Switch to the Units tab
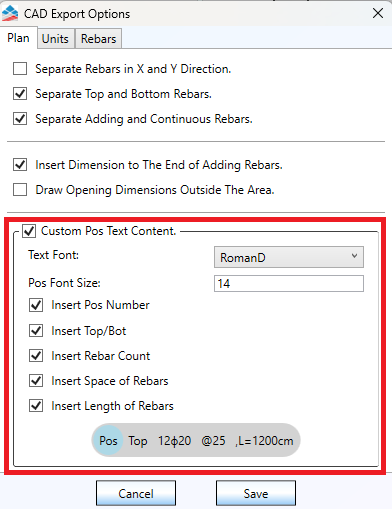This screenshot has height=509, width=392. click(55, 39)
